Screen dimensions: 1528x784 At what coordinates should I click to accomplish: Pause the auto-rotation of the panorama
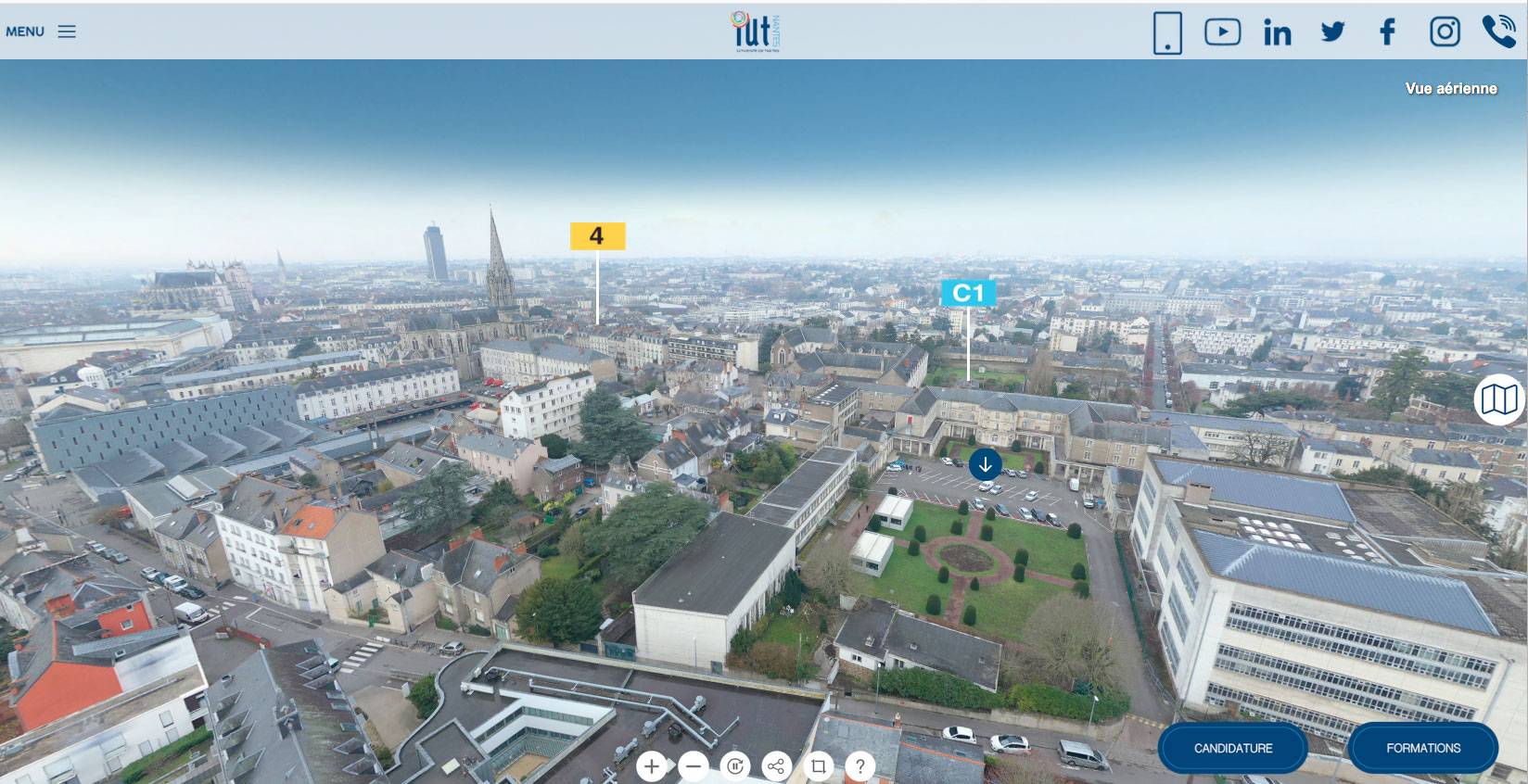(735, 766)
